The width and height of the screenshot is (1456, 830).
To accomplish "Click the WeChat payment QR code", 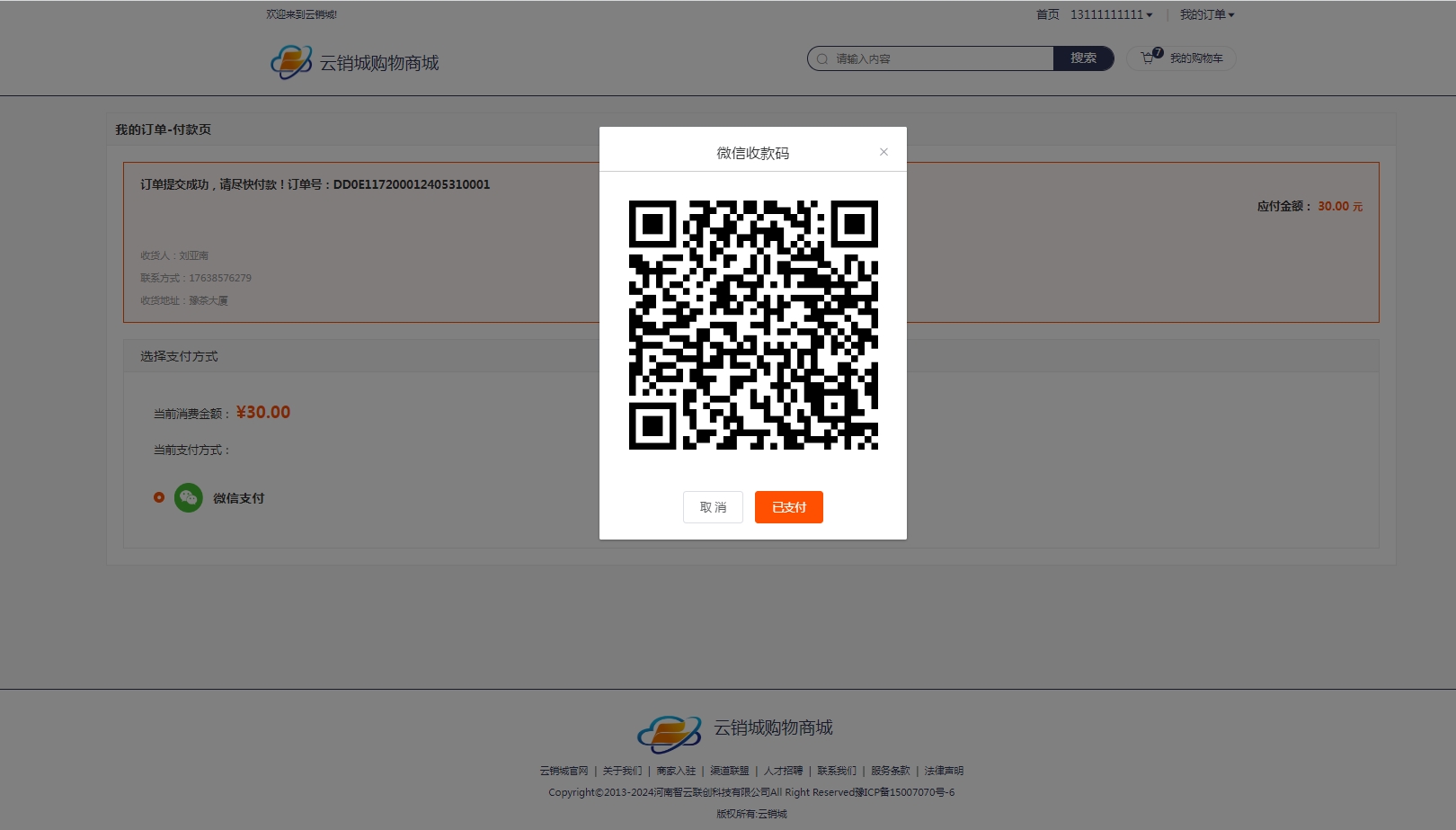I will [753, 325].
